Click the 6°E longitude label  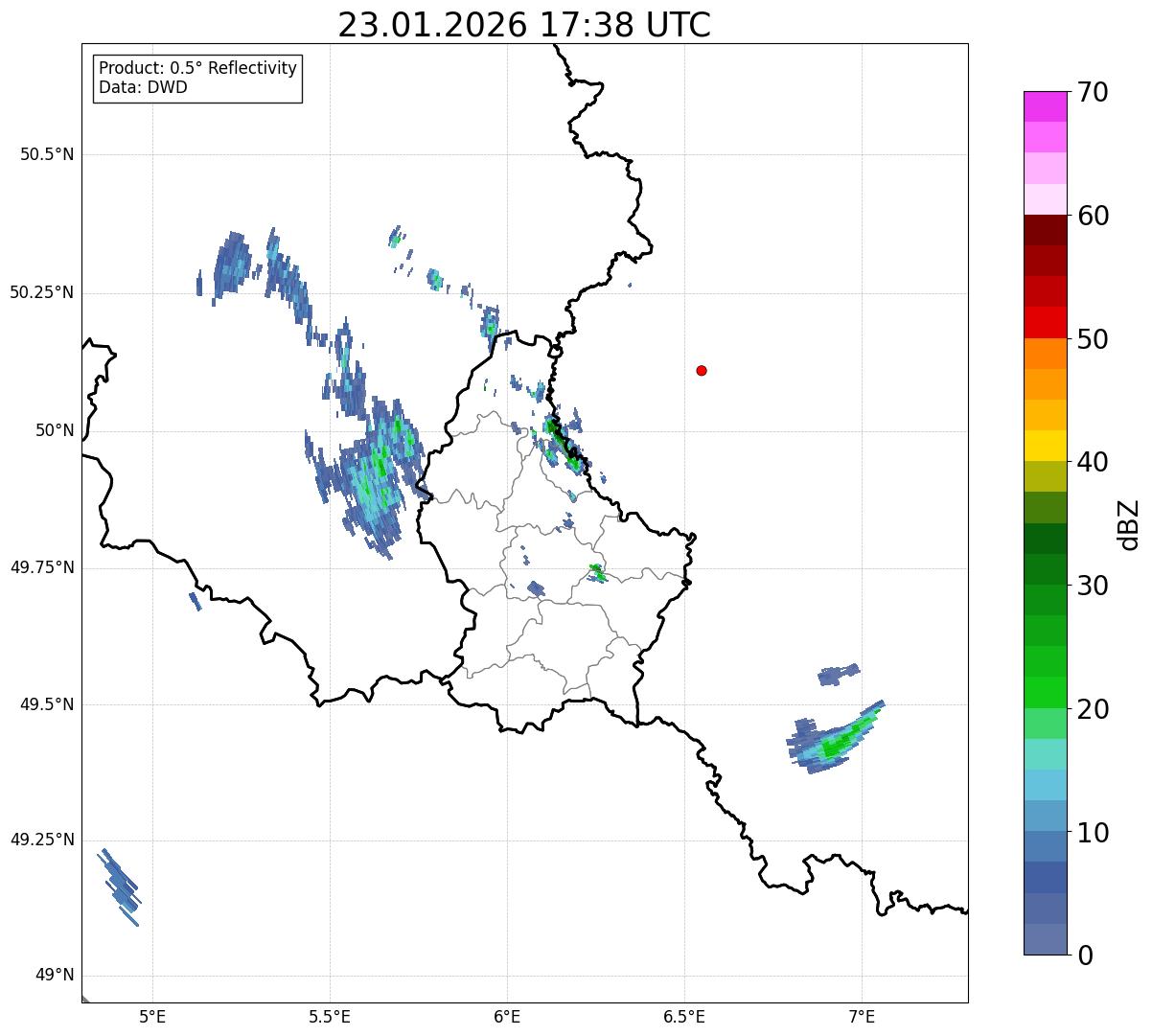pos(507,1016)
